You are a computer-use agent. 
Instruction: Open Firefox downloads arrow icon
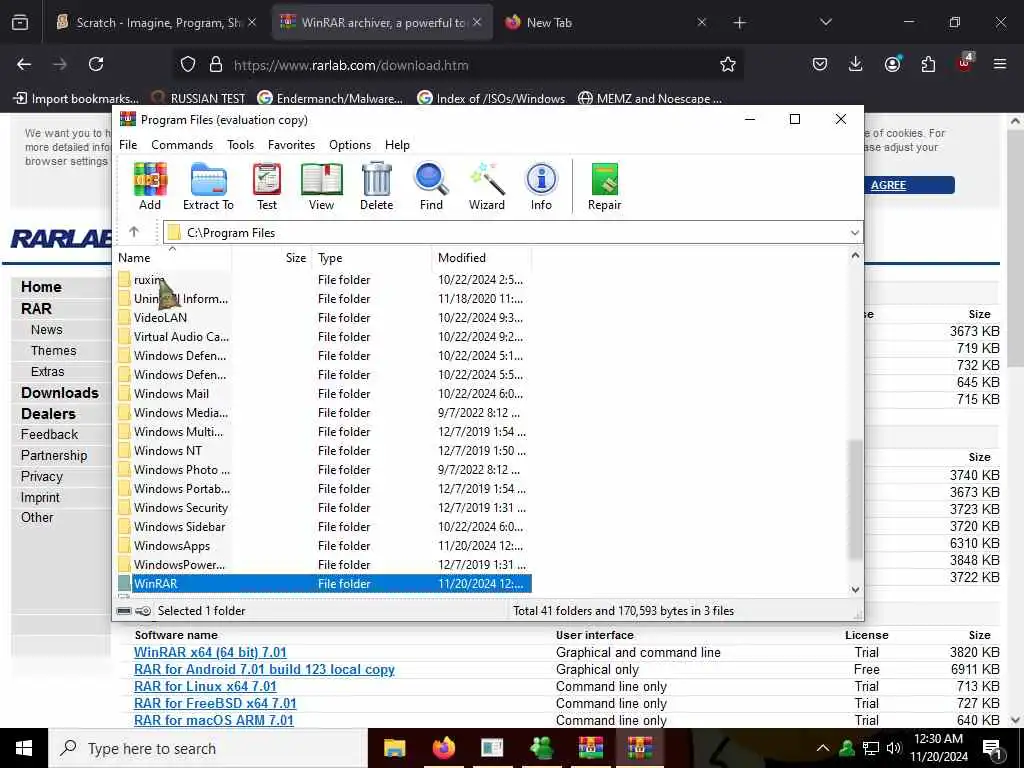[x=856, y=64]
